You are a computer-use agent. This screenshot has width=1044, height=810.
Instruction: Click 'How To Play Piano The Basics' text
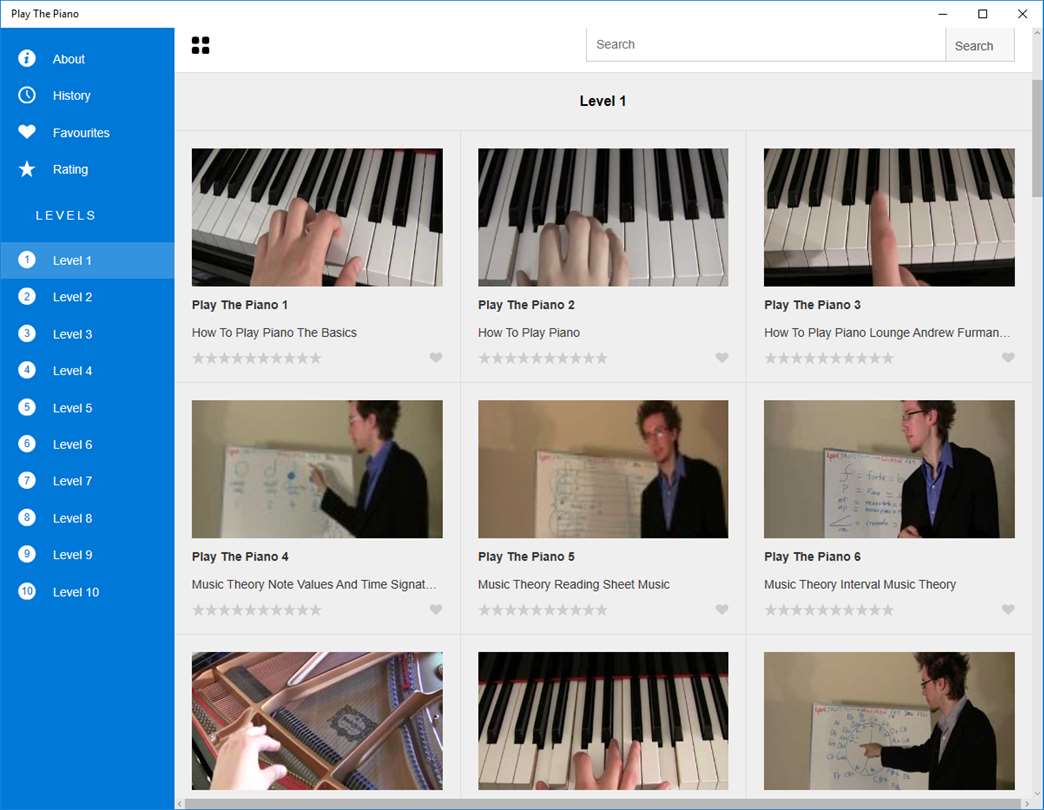pyautogui.click(x=274, y=333)
